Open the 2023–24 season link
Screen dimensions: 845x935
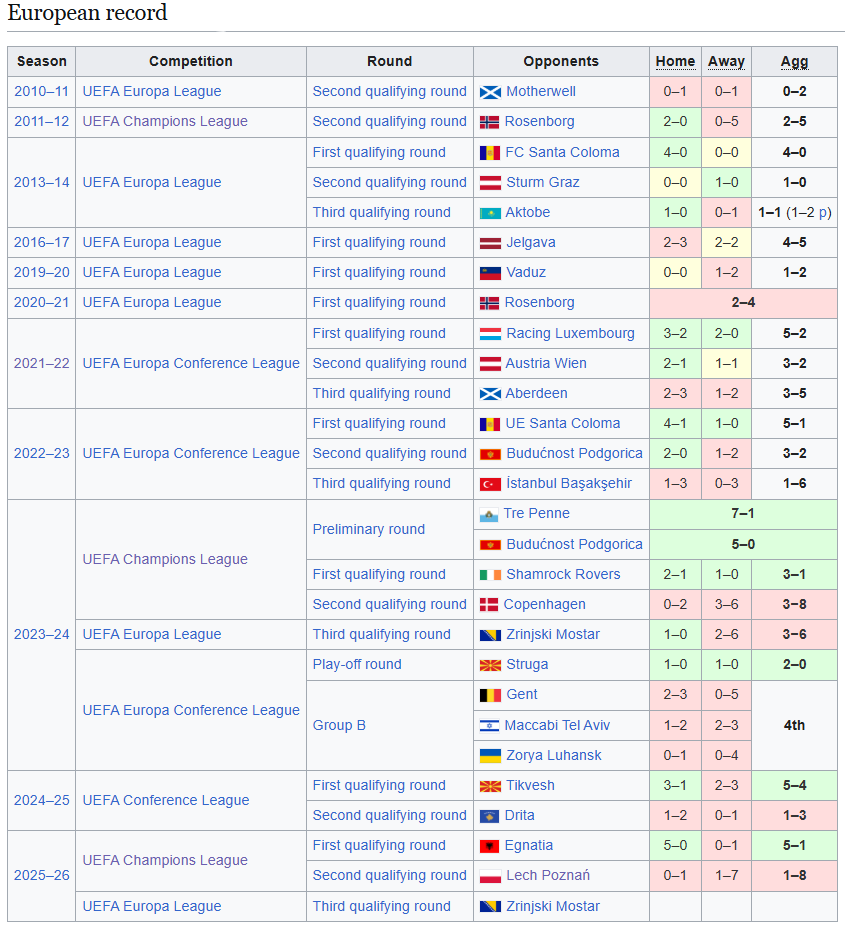[42, 634]
